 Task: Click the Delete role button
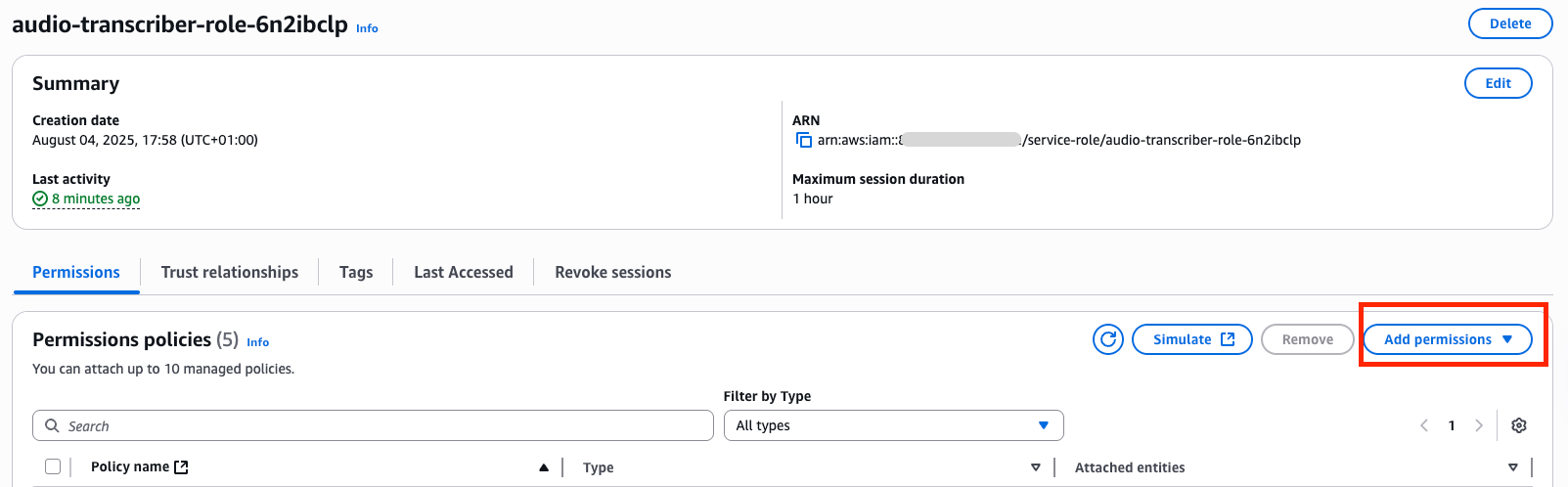point(1510,23)
